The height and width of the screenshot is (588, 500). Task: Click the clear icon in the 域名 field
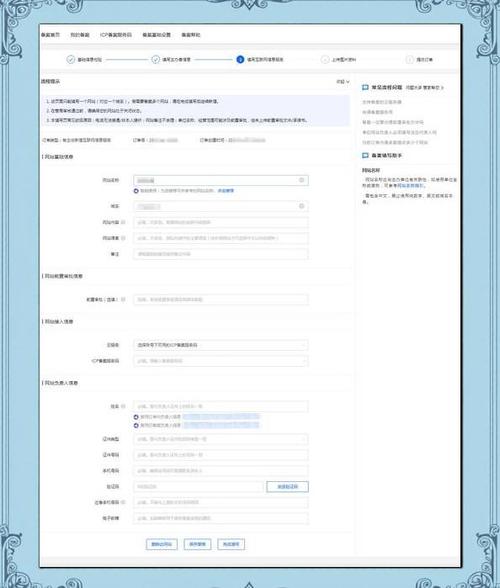click(301, 206)
